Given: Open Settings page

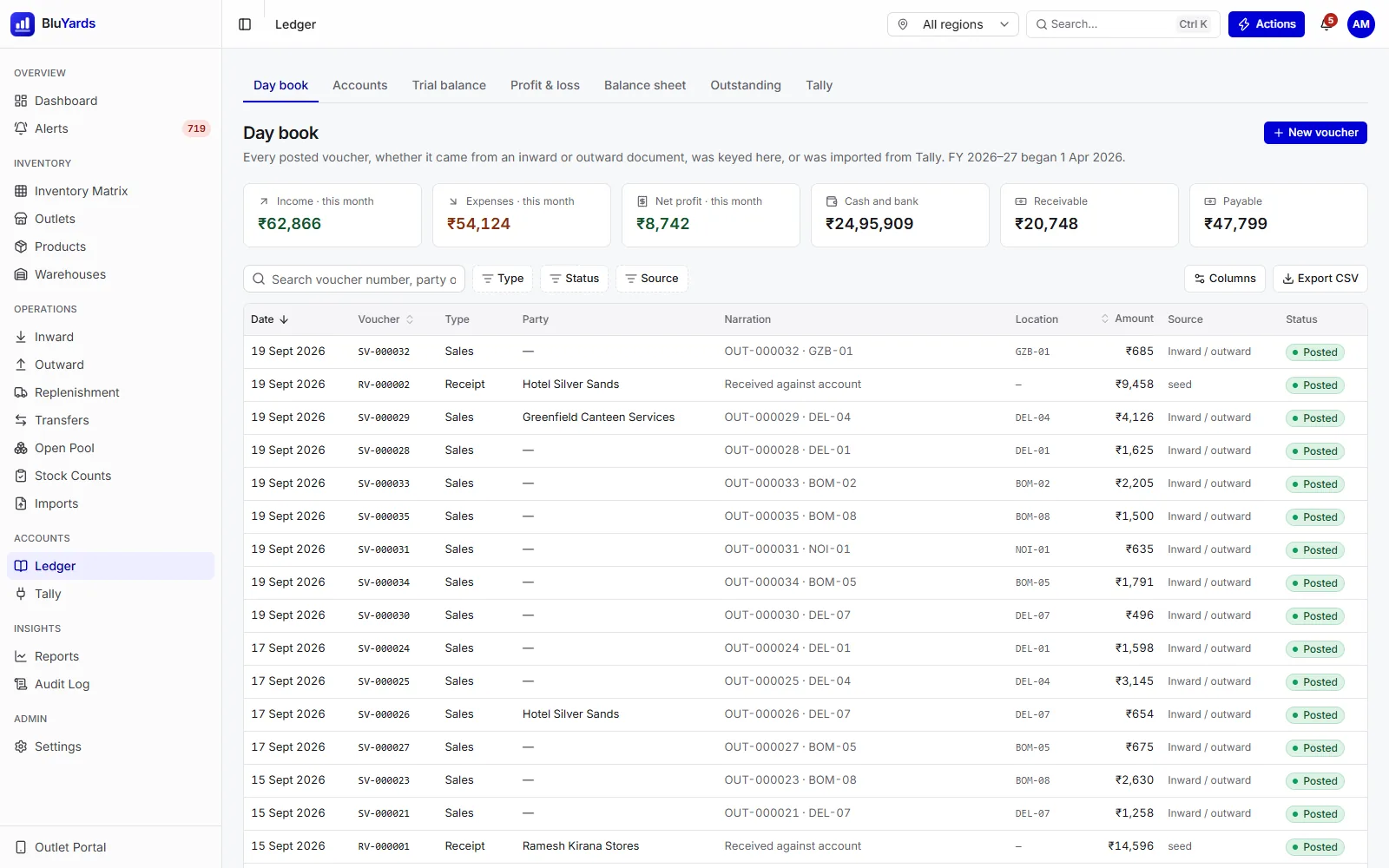Looking at the screenshot, I should tap(110, 746).
